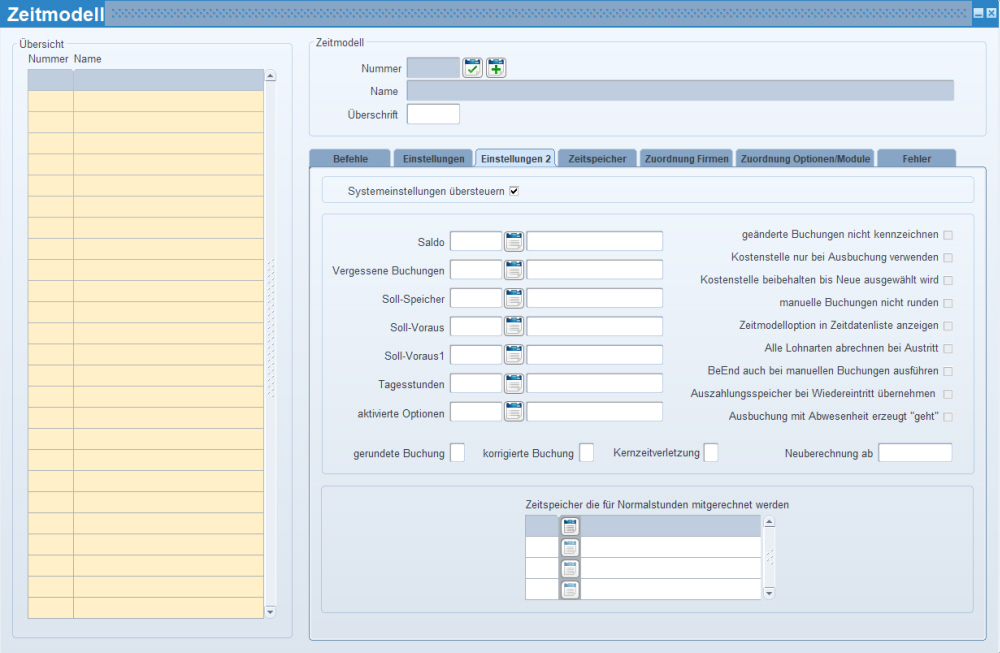This screenshot has width=1000, height=653.
Task: Open the lookup icon for aktivierte Optionen
Action: 514,411
